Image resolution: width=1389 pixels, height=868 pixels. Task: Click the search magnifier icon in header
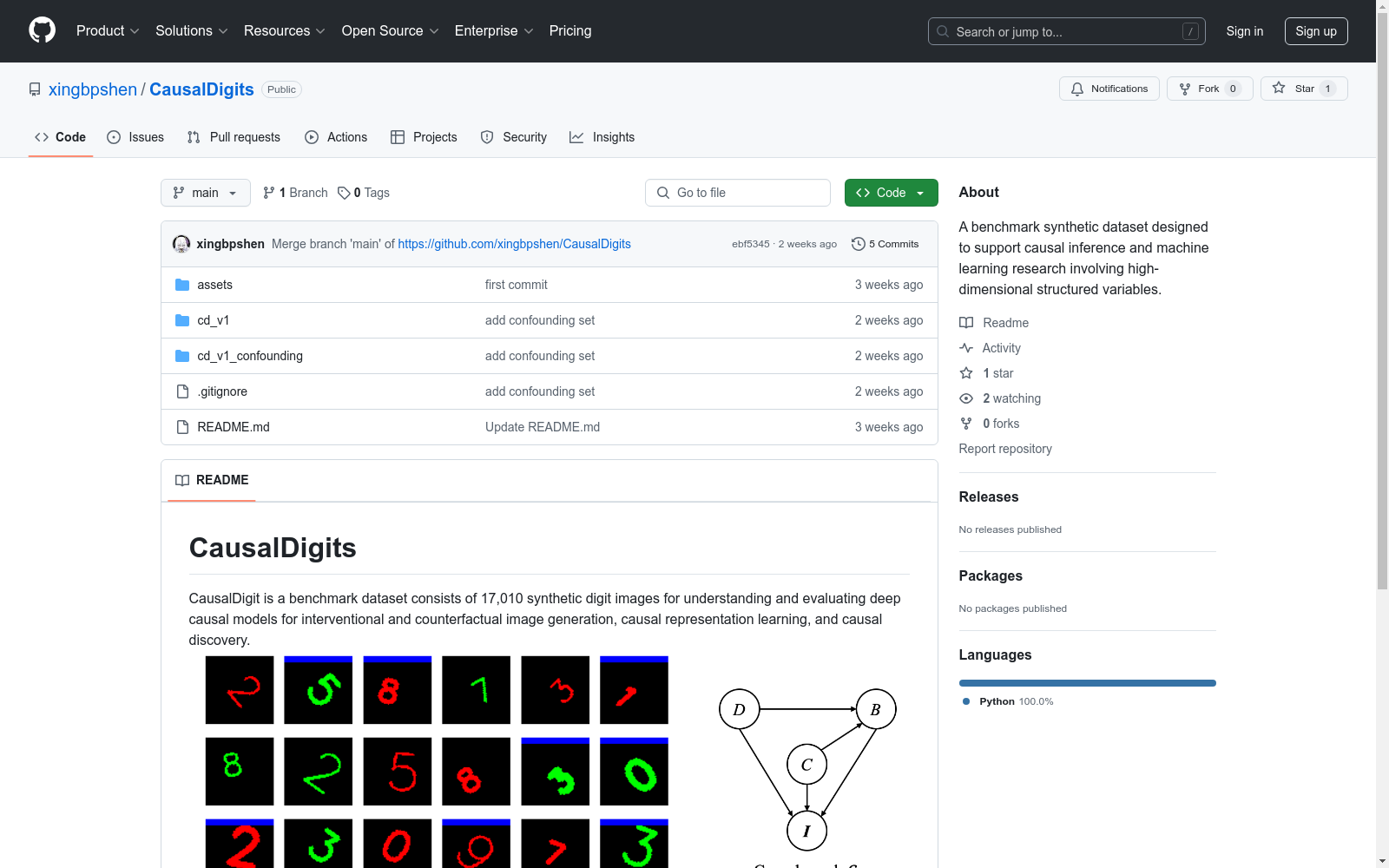pos(943,31)
